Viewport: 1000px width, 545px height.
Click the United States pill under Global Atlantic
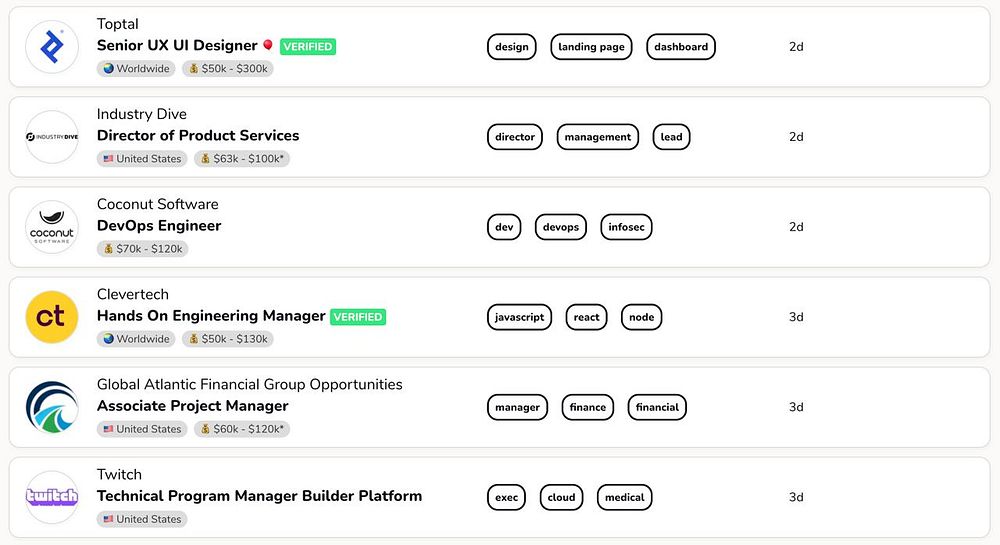[x=142, y=429]
